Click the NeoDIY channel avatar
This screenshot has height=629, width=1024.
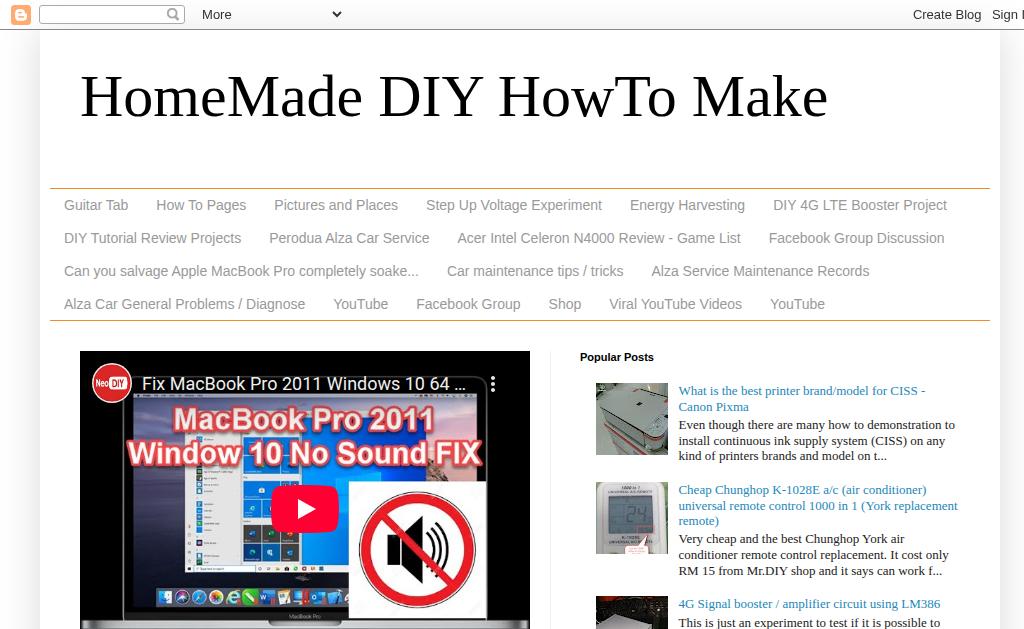coord(111,383)
